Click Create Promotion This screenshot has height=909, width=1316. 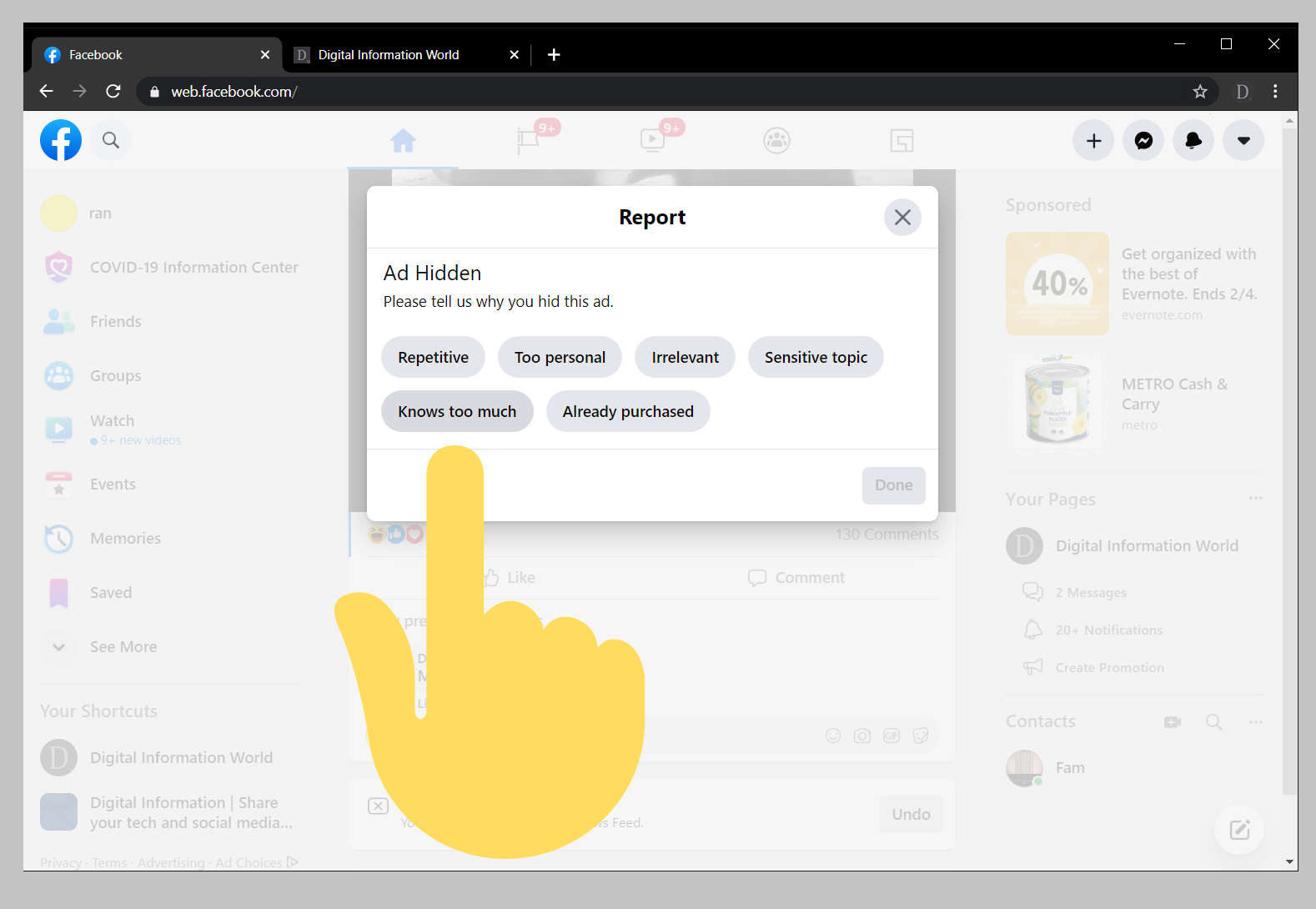point(1094,667)
